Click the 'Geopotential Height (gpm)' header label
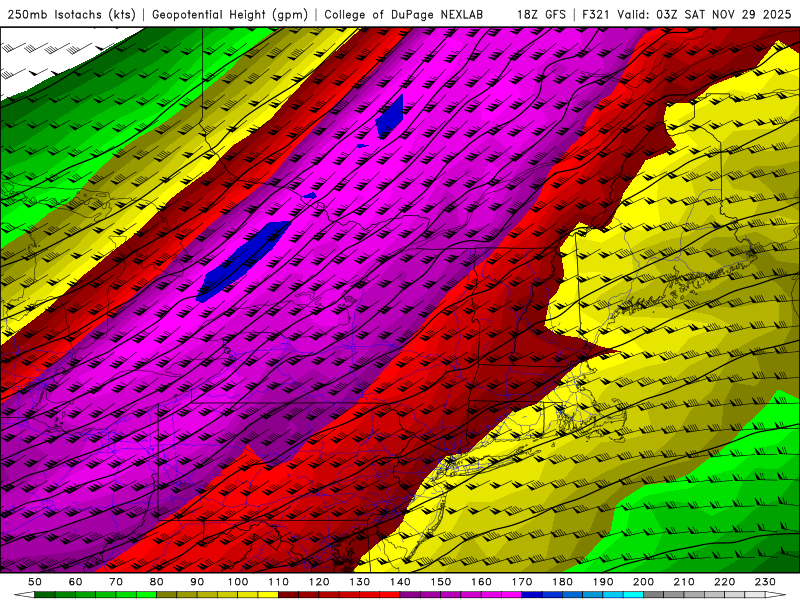Screen dimensions: 800x600 [230, 15]
